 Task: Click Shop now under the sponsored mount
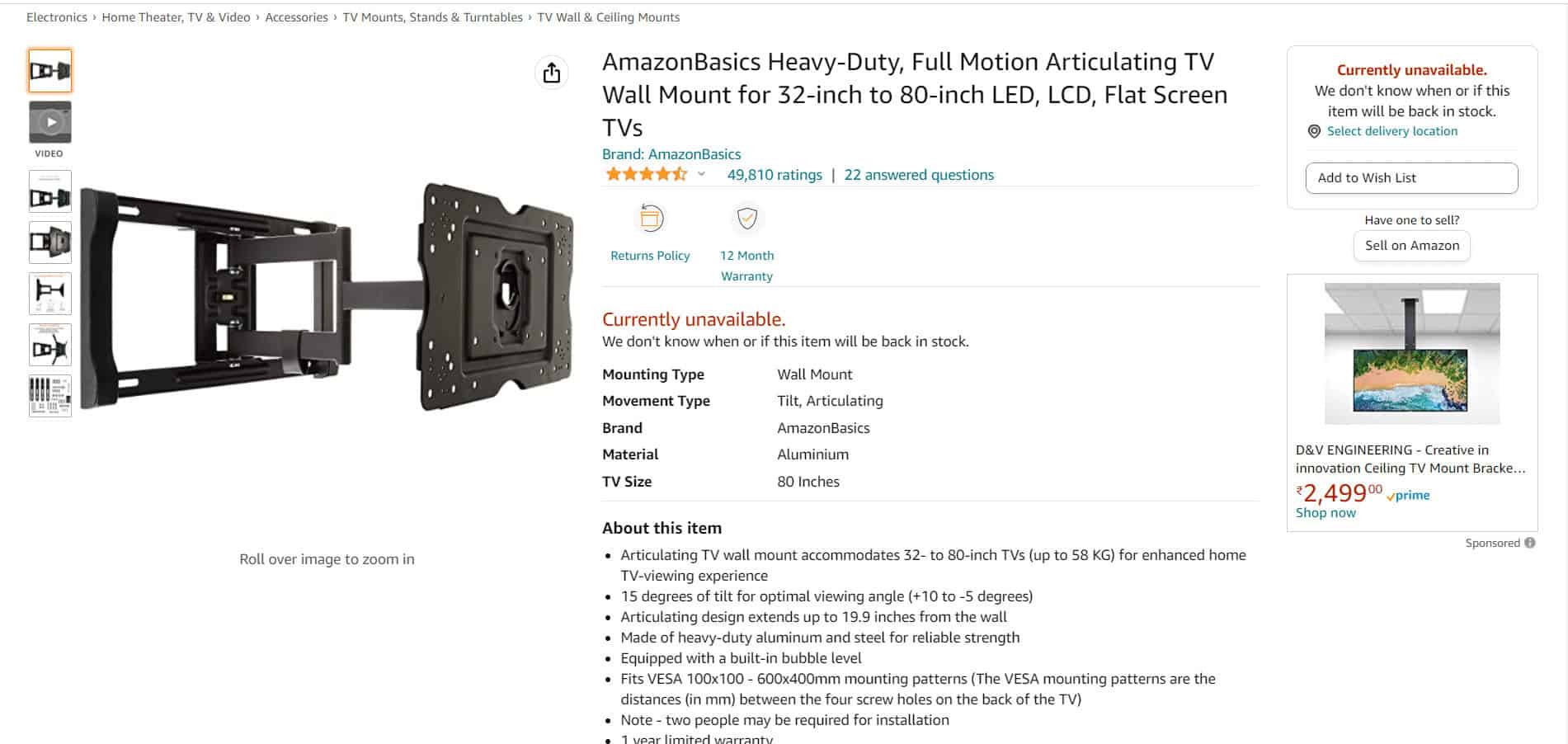coord(1325,512)
